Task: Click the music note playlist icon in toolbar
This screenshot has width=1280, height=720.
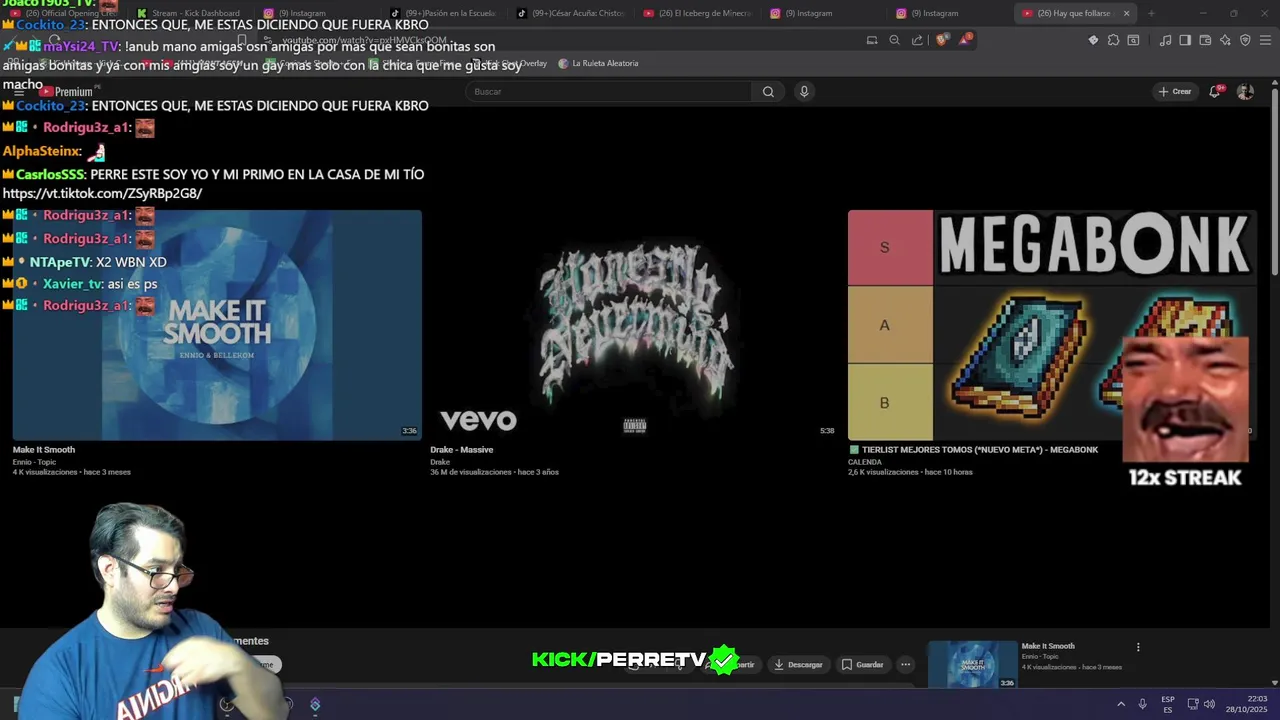Action: tap(1165, 40)
